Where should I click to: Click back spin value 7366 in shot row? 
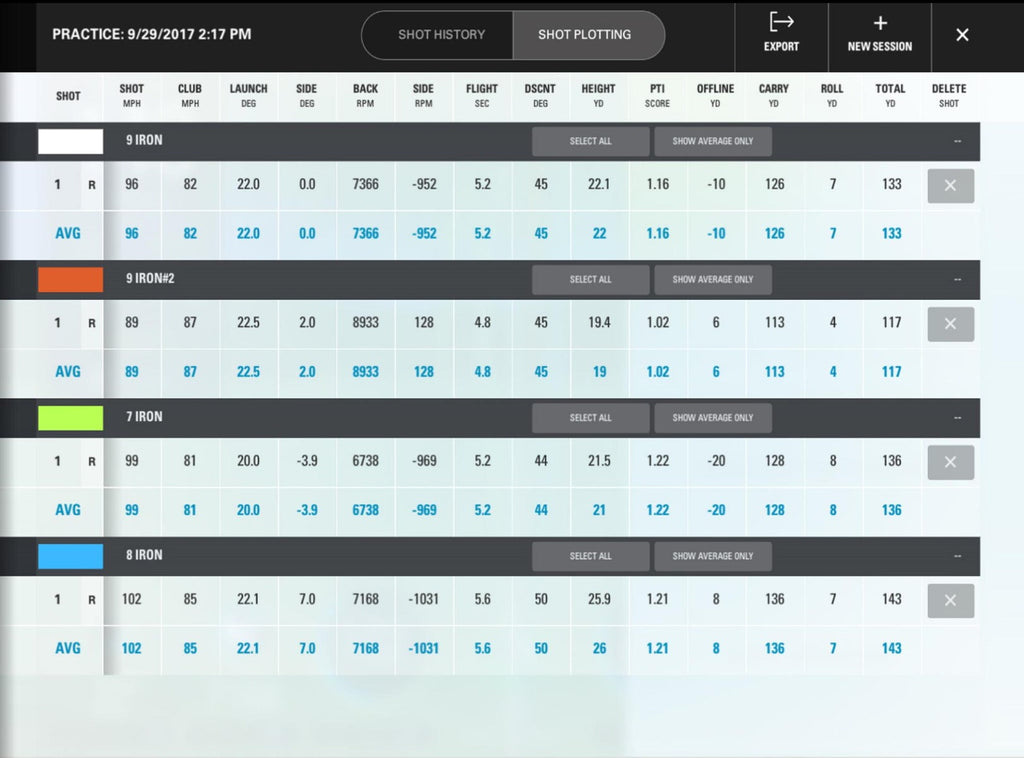tap(365, 185)
